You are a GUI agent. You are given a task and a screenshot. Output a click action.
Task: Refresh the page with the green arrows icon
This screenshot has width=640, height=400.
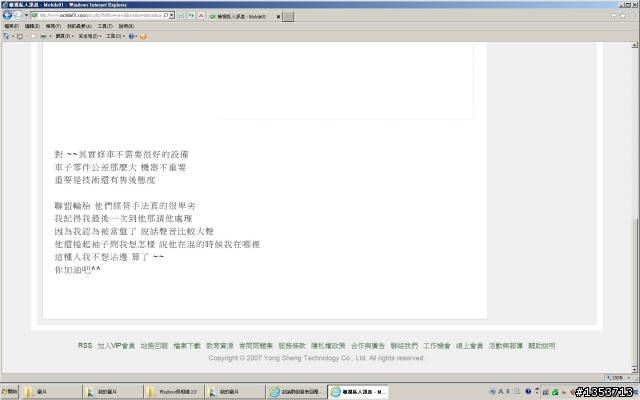[x=191, y=16]
